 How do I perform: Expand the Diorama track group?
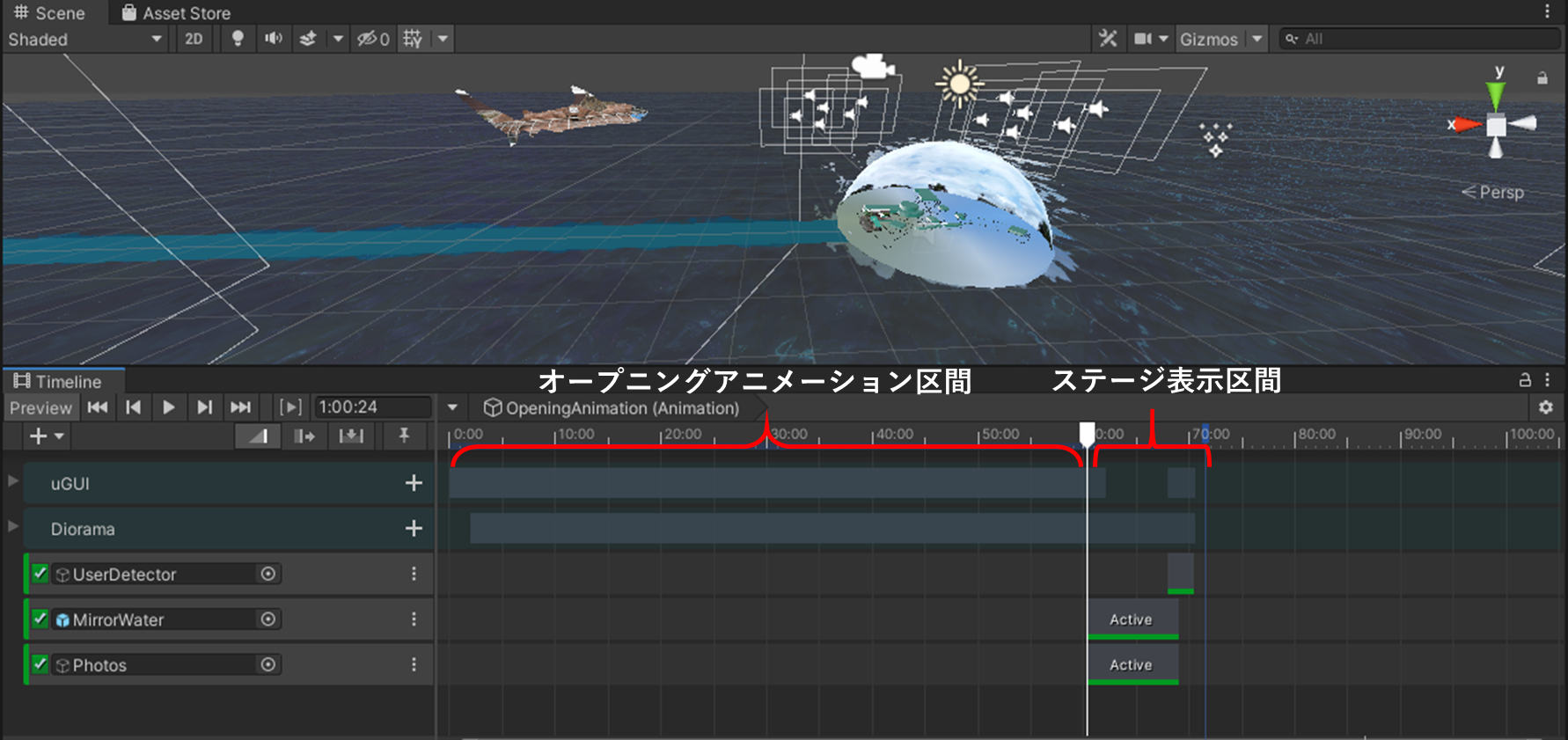click(12, 526)
